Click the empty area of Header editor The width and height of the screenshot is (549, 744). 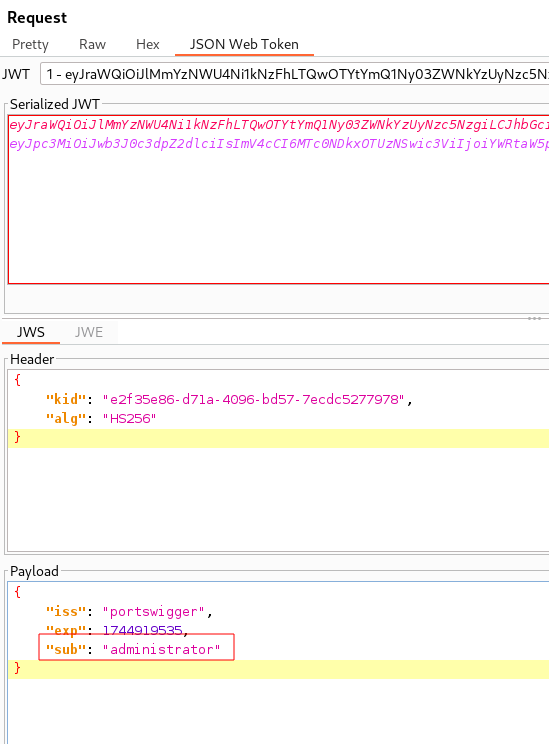pyautogui.click(x=279, y=498)
